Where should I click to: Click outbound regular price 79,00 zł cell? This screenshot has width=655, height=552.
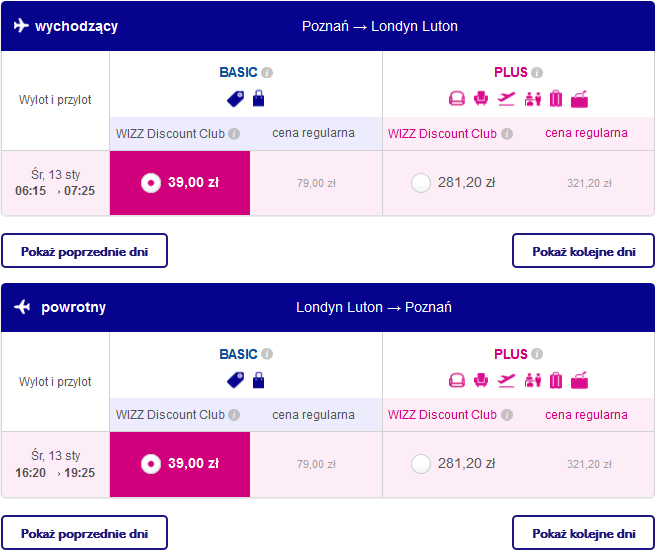point(316,183)
